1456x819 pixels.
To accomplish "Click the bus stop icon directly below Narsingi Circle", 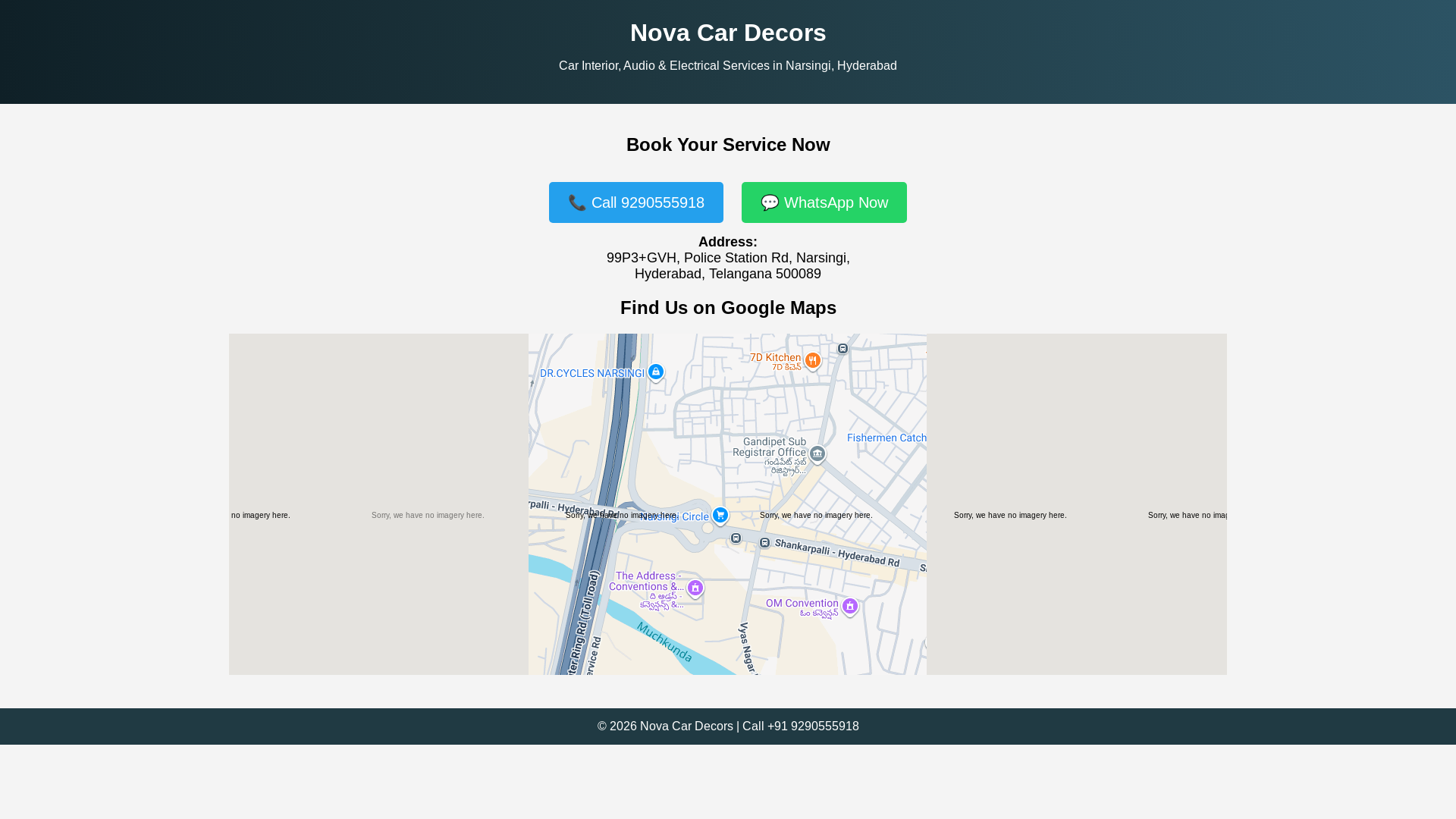I will [x=736, y=538].
